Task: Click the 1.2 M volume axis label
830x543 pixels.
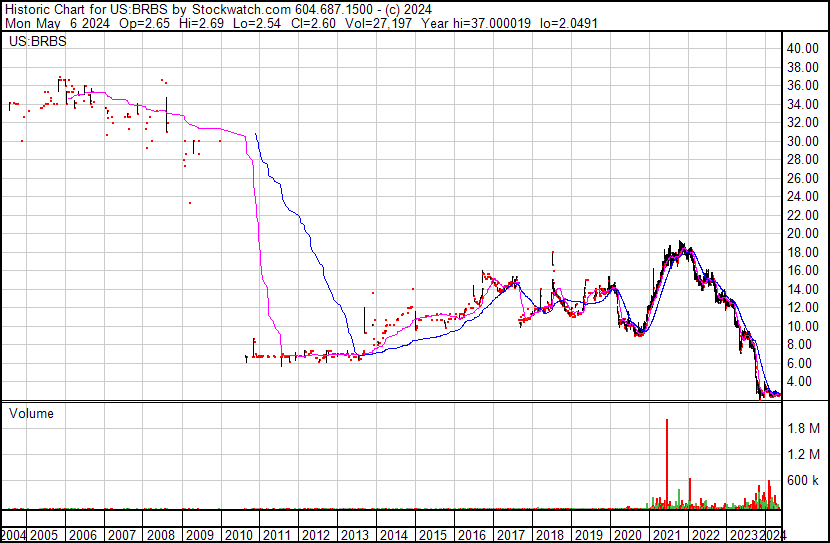Action: (x=804, y=454)
